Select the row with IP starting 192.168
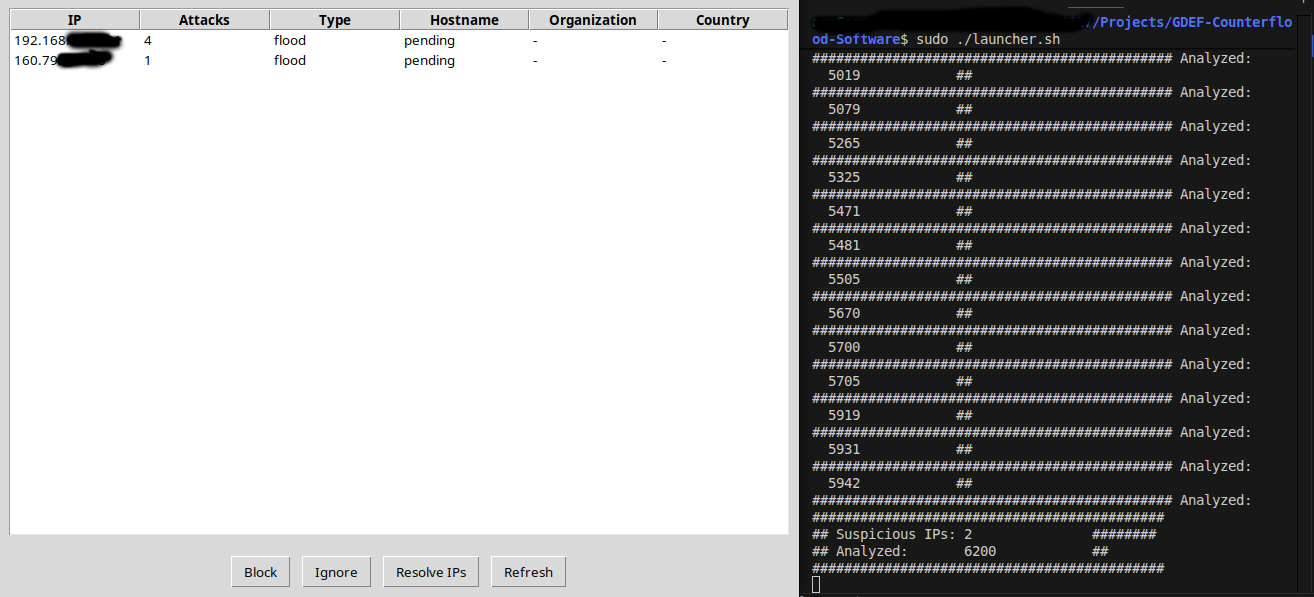The image size is (1314, 597). (399, 40)
